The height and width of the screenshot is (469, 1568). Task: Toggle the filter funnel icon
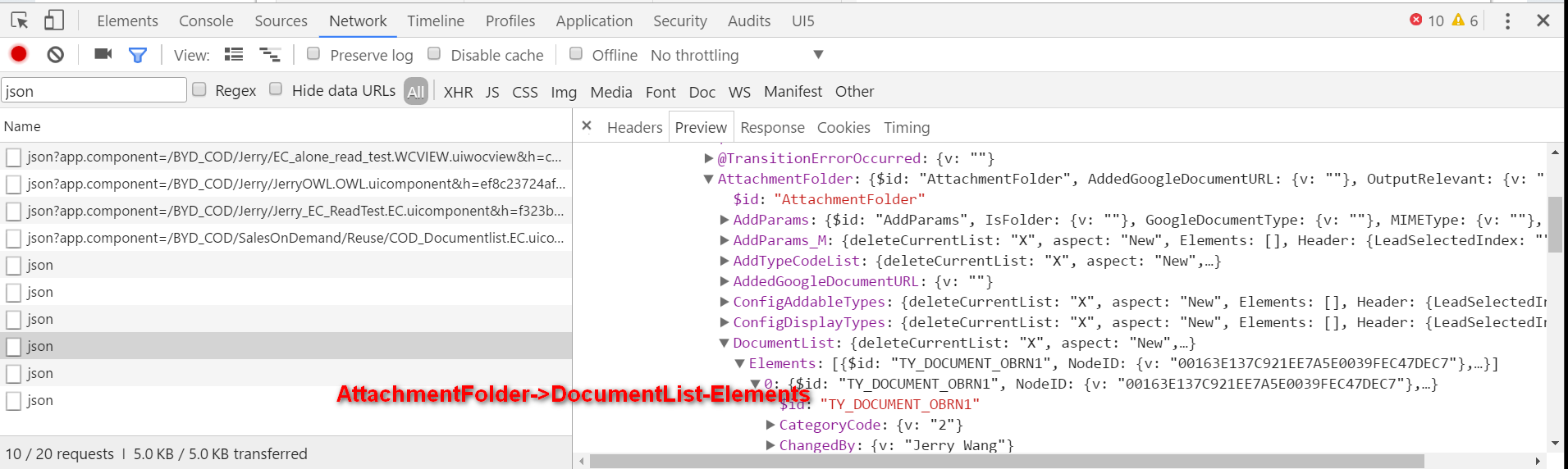[x=138, y=55]
